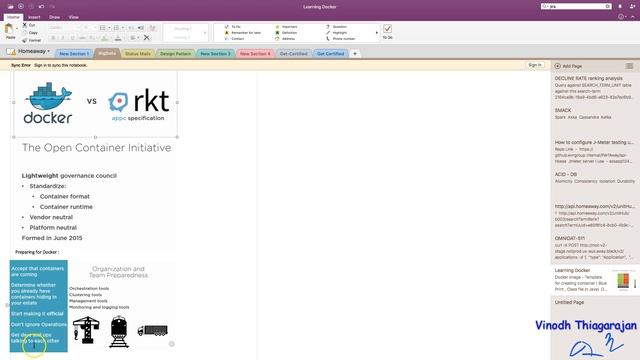
Task: Open the Design Pattern section tab
Action: click(x=175, y=53)
